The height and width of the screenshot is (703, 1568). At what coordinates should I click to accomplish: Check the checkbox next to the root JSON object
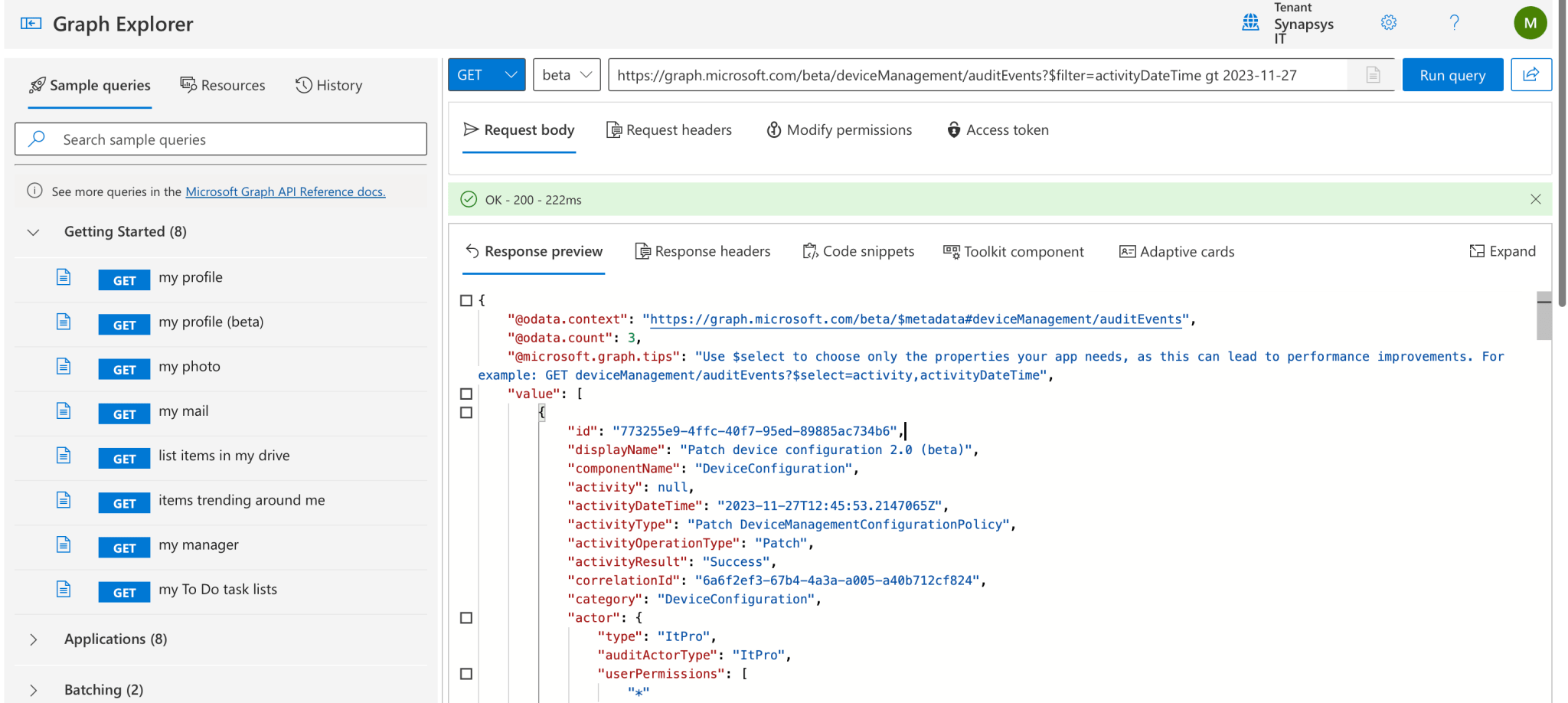[x=465, y=300]
